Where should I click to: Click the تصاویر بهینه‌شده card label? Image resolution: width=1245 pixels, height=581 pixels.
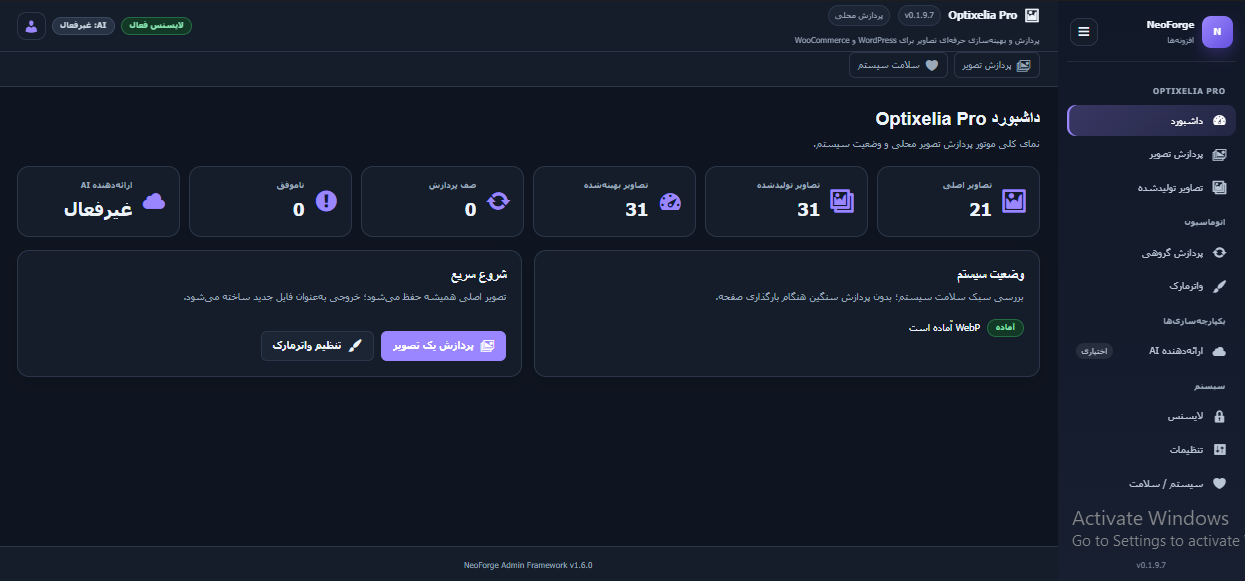616,186
